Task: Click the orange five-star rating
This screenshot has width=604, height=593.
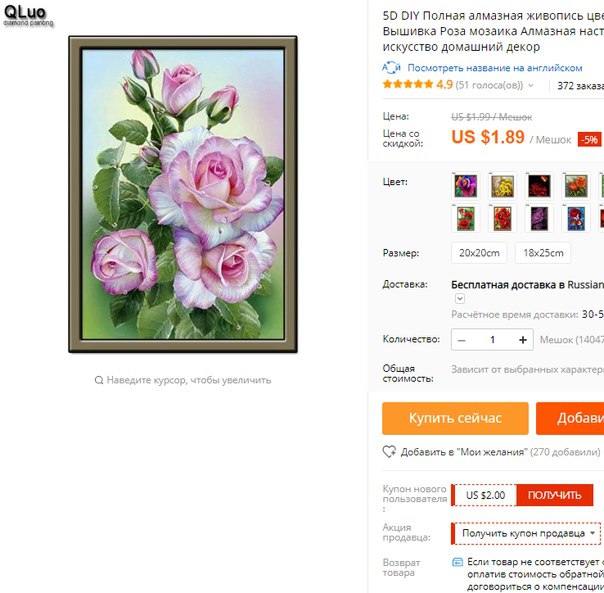Action: (x=408, y=84)
